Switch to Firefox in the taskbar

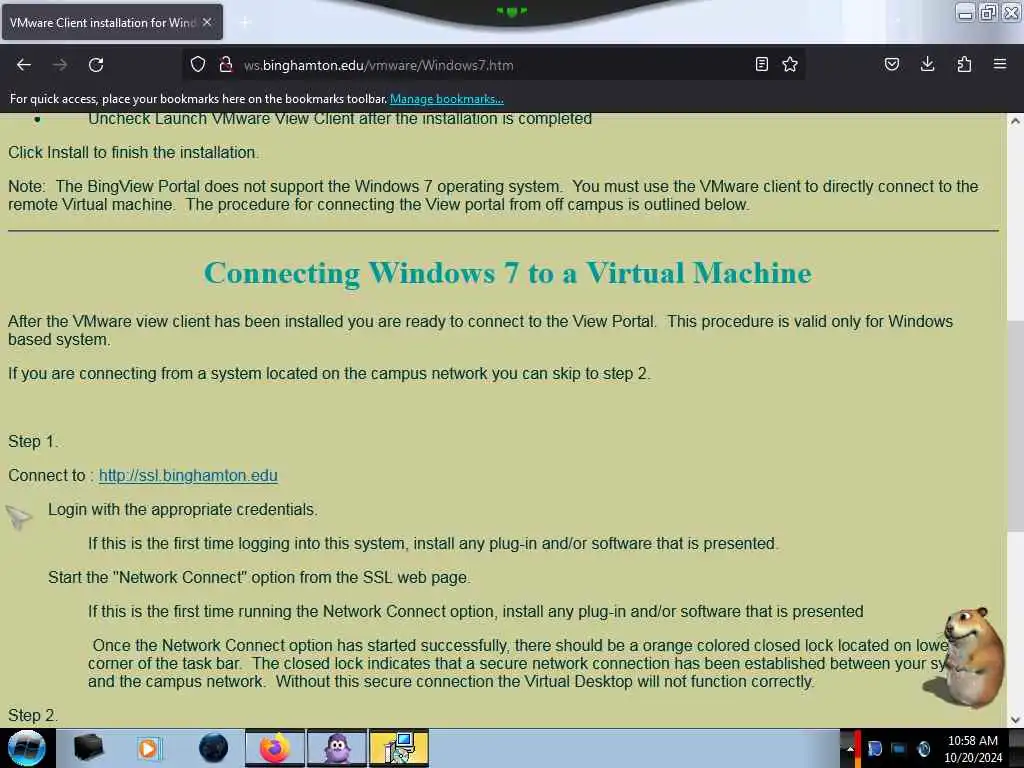click(x=275, y=748)
